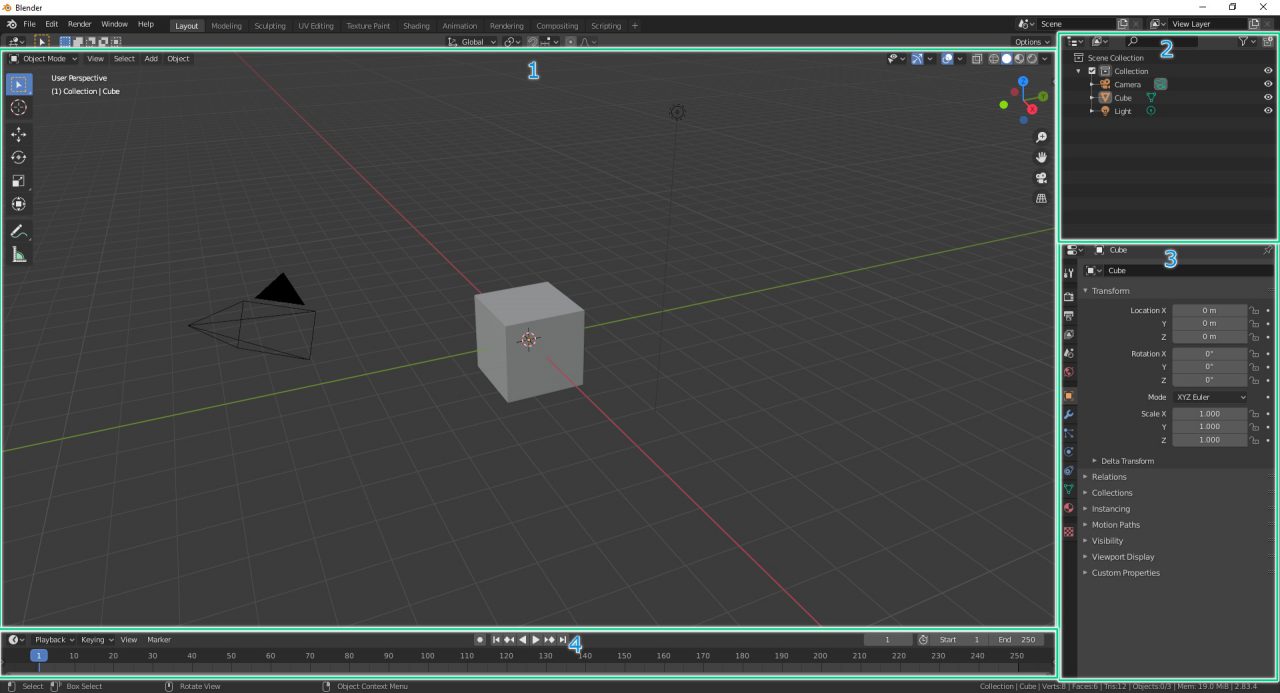Open the Rotation Mode dropdown showing XYZ Euler
The image size is (1280, 693).
(x=1210, y=397)
